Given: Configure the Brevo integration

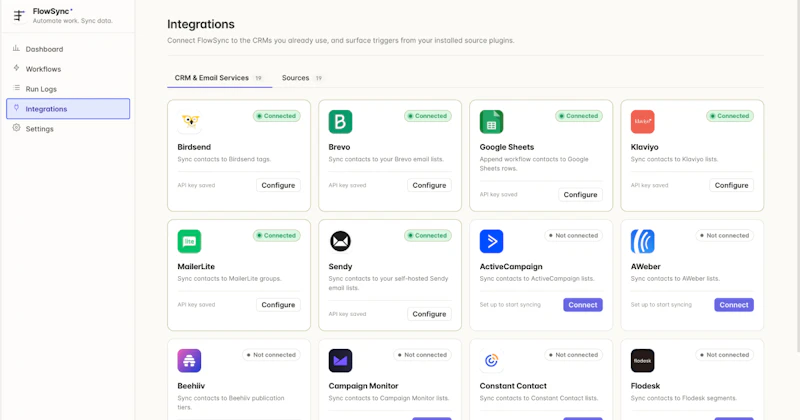Looking at the screenshot, I should tap(429, 185).
